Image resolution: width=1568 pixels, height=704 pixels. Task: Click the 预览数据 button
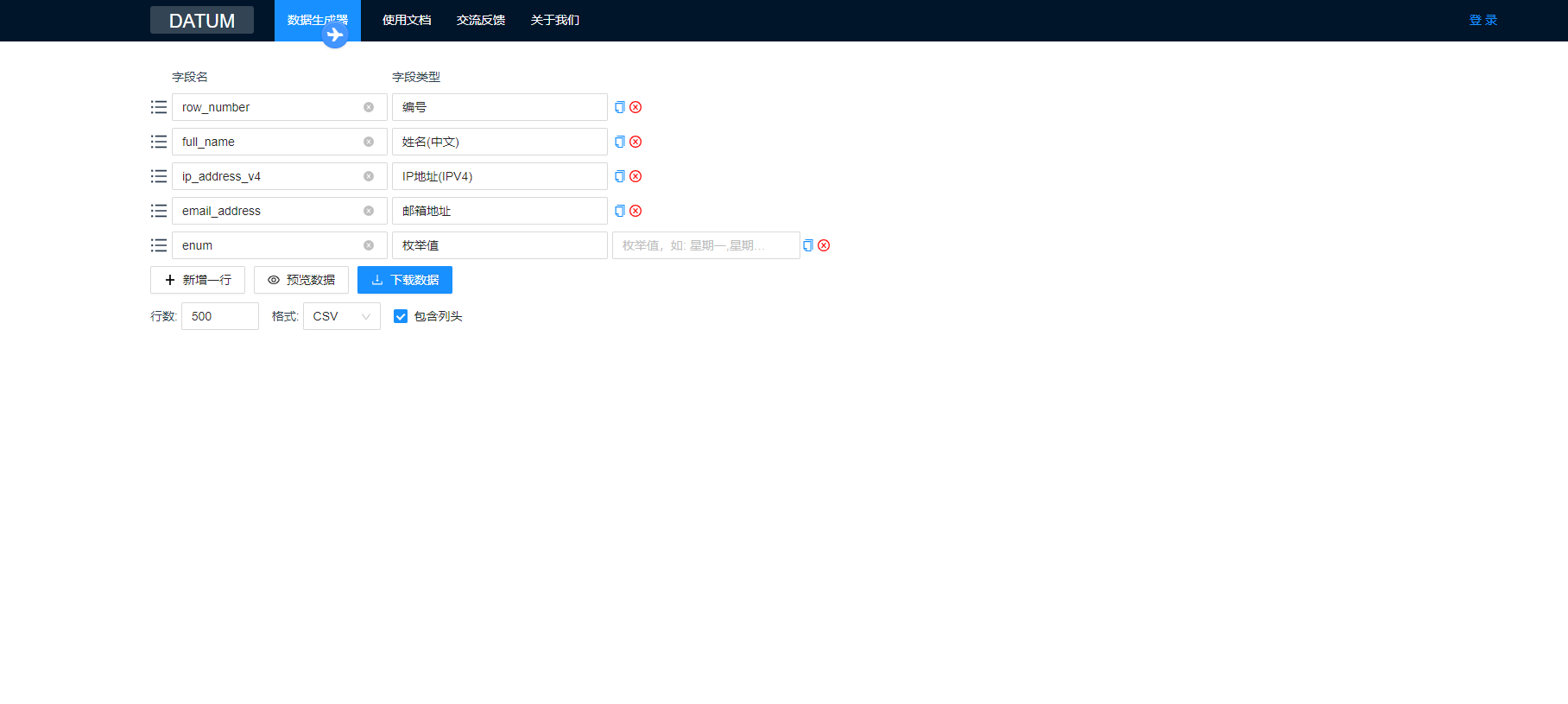pos(301,280)
